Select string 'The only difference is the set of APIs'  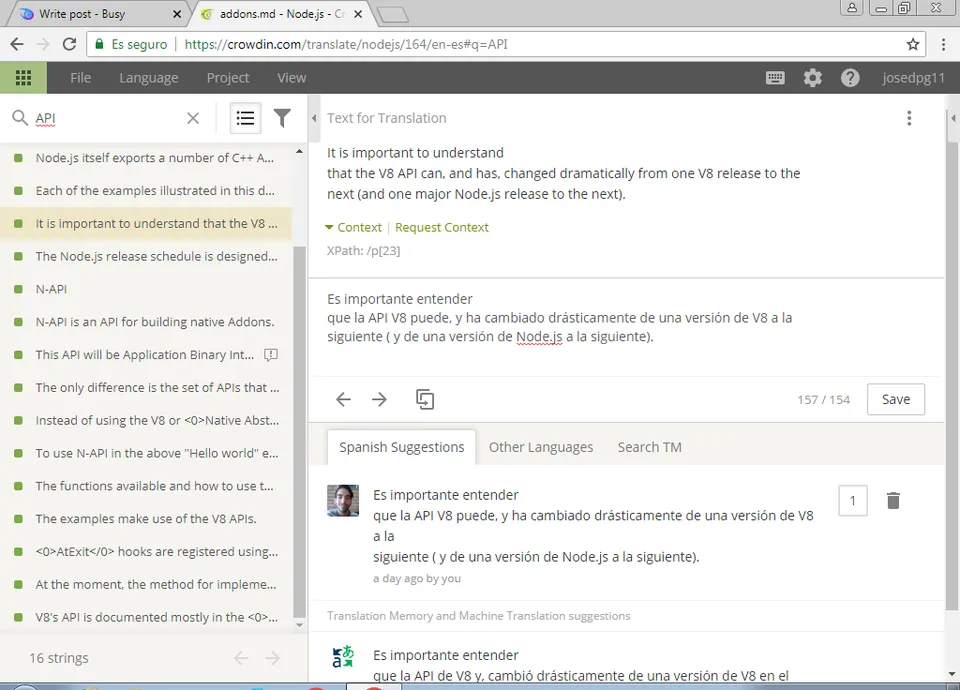(146, 387)
